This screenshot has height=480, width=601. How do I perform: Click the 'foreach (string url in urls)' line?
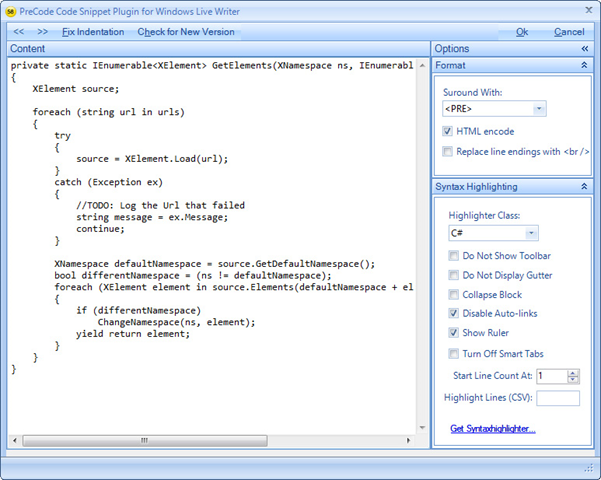point(108,112)
